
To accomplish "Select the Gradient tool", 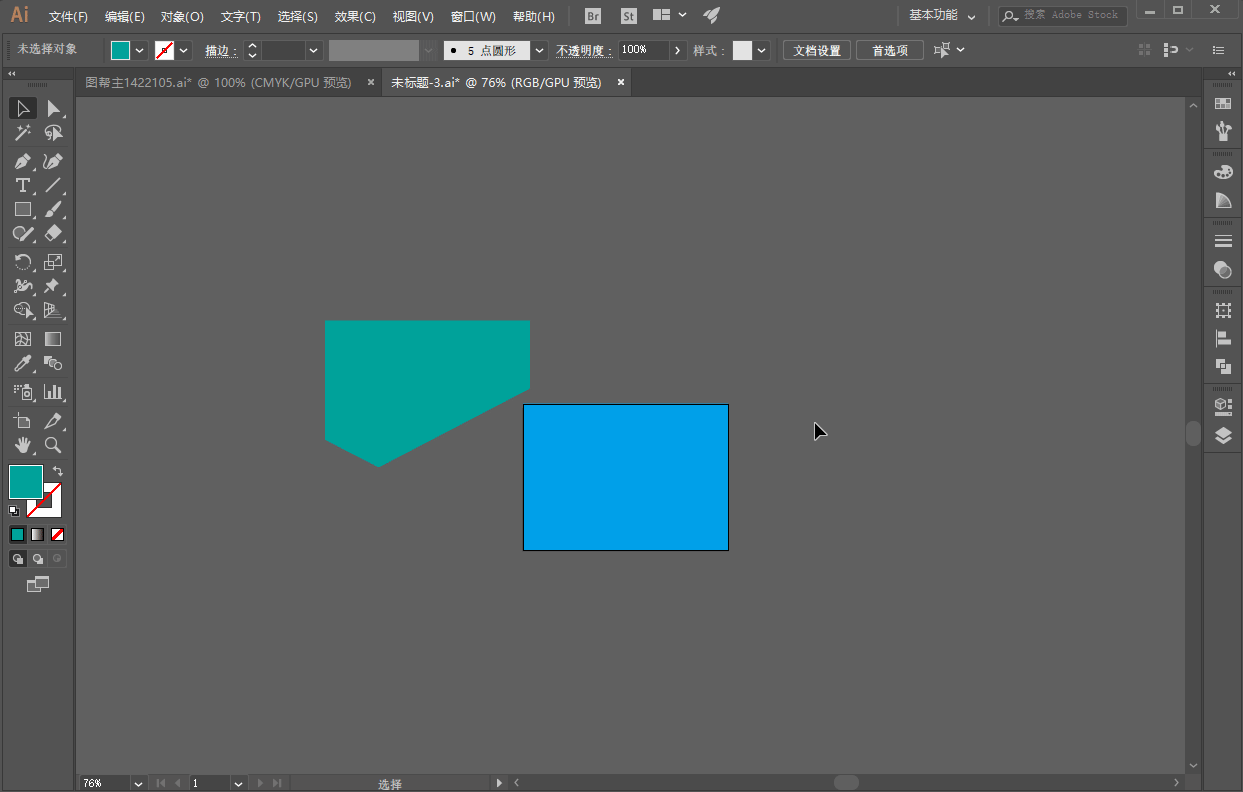I will tap(53, 339).
